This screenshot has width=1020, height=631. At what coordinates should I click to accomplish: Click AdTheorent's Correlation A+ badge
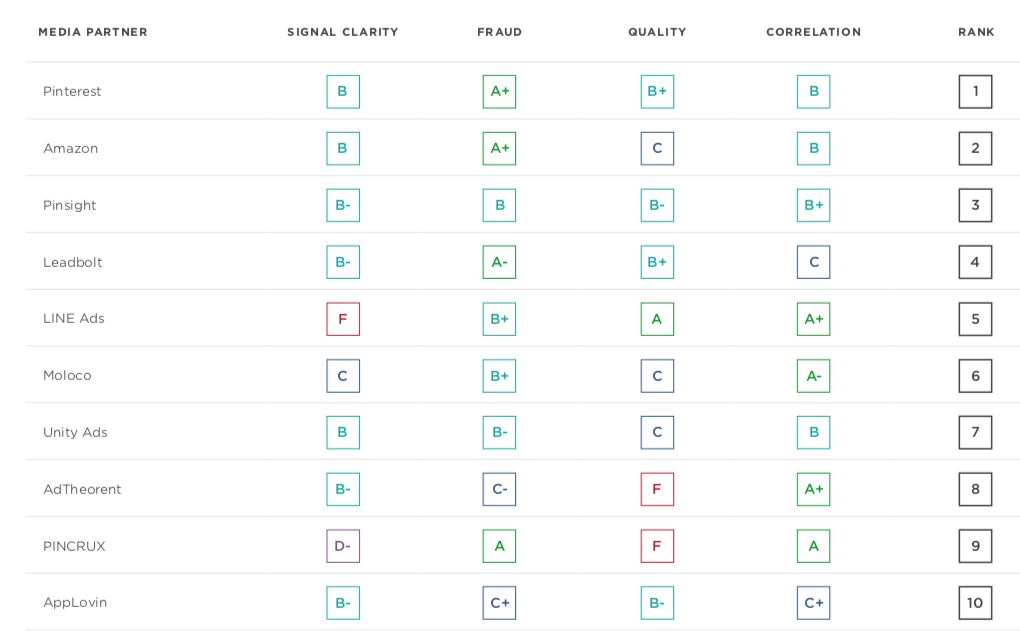[814, 489]
